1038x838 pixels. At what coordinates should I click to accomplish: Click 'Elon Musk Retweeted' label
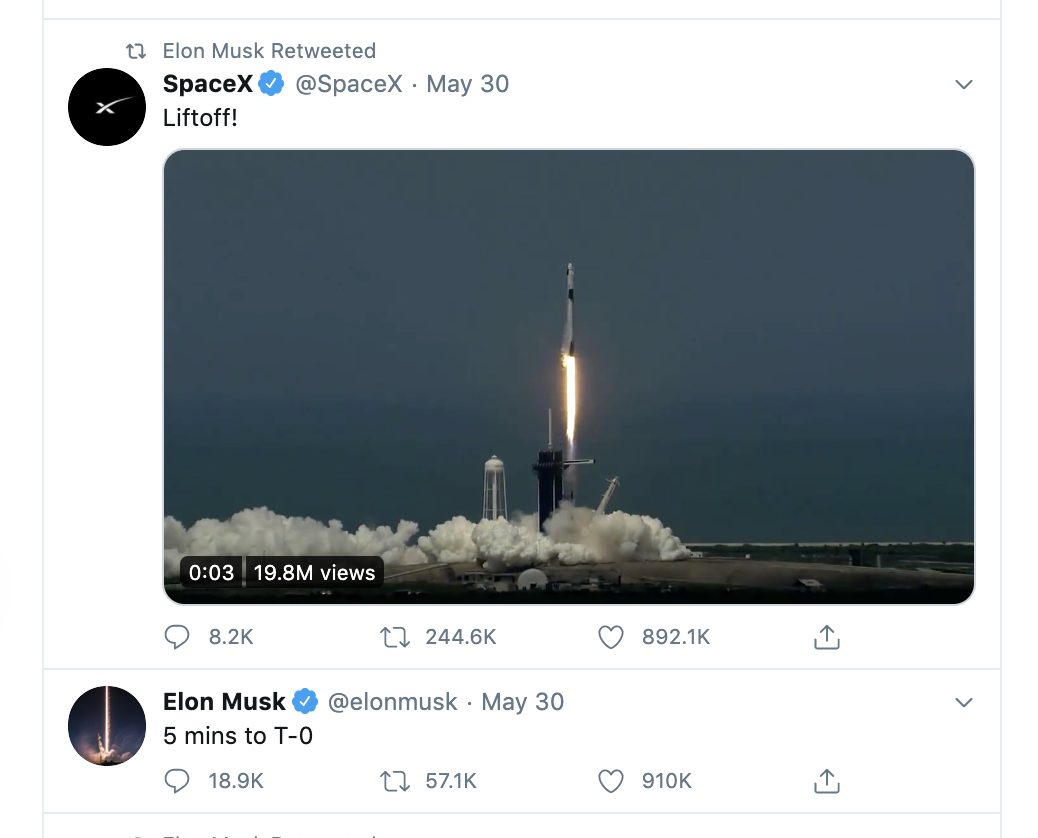tap(269, 51)
